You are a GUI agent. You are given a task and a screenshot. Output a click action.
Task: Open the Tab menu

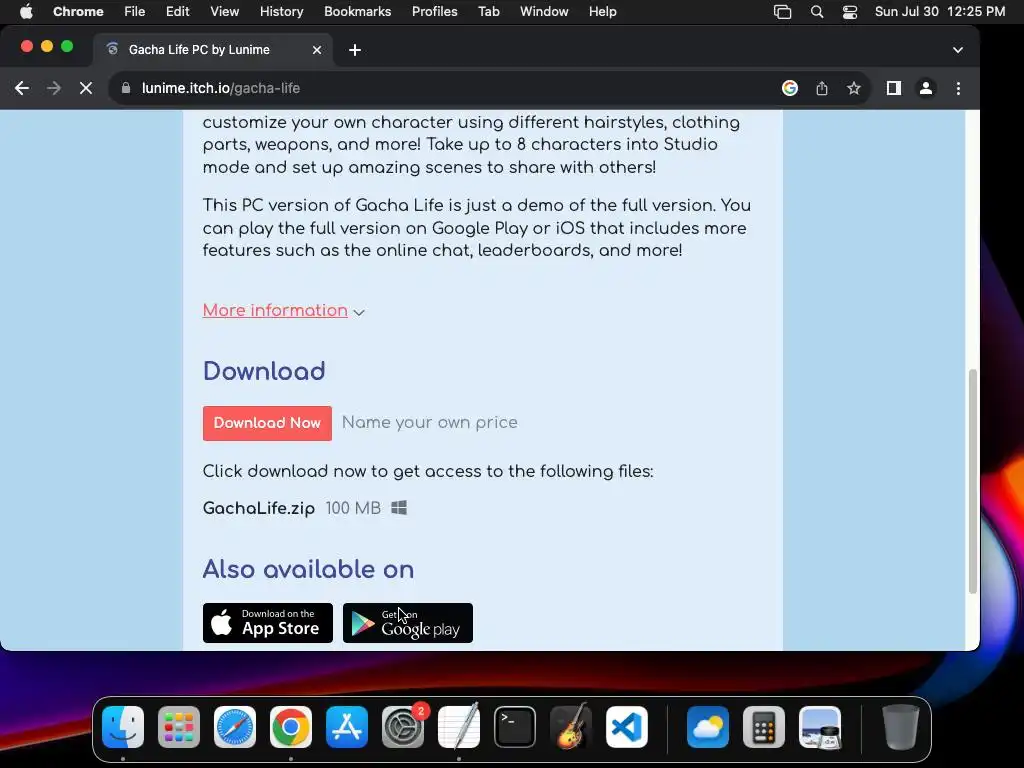pyautogui.click(x=488, y=12)
